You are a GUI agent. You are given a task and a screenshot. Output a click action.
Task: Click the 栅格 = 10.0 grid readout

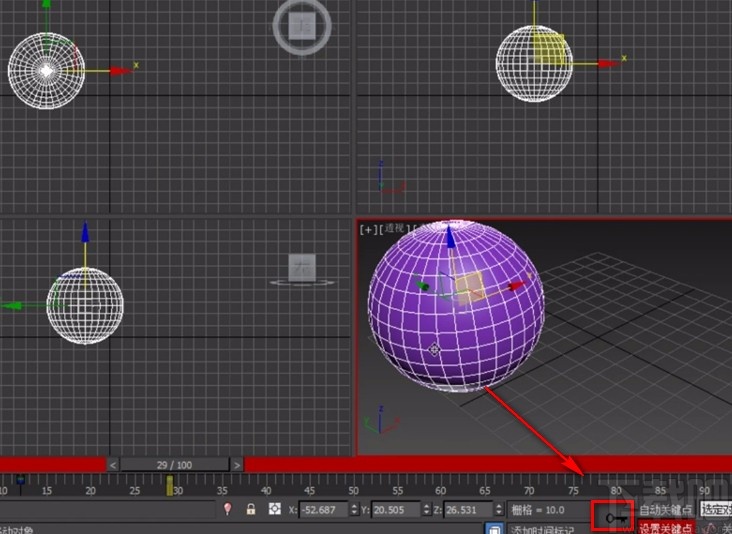(538, 510)
